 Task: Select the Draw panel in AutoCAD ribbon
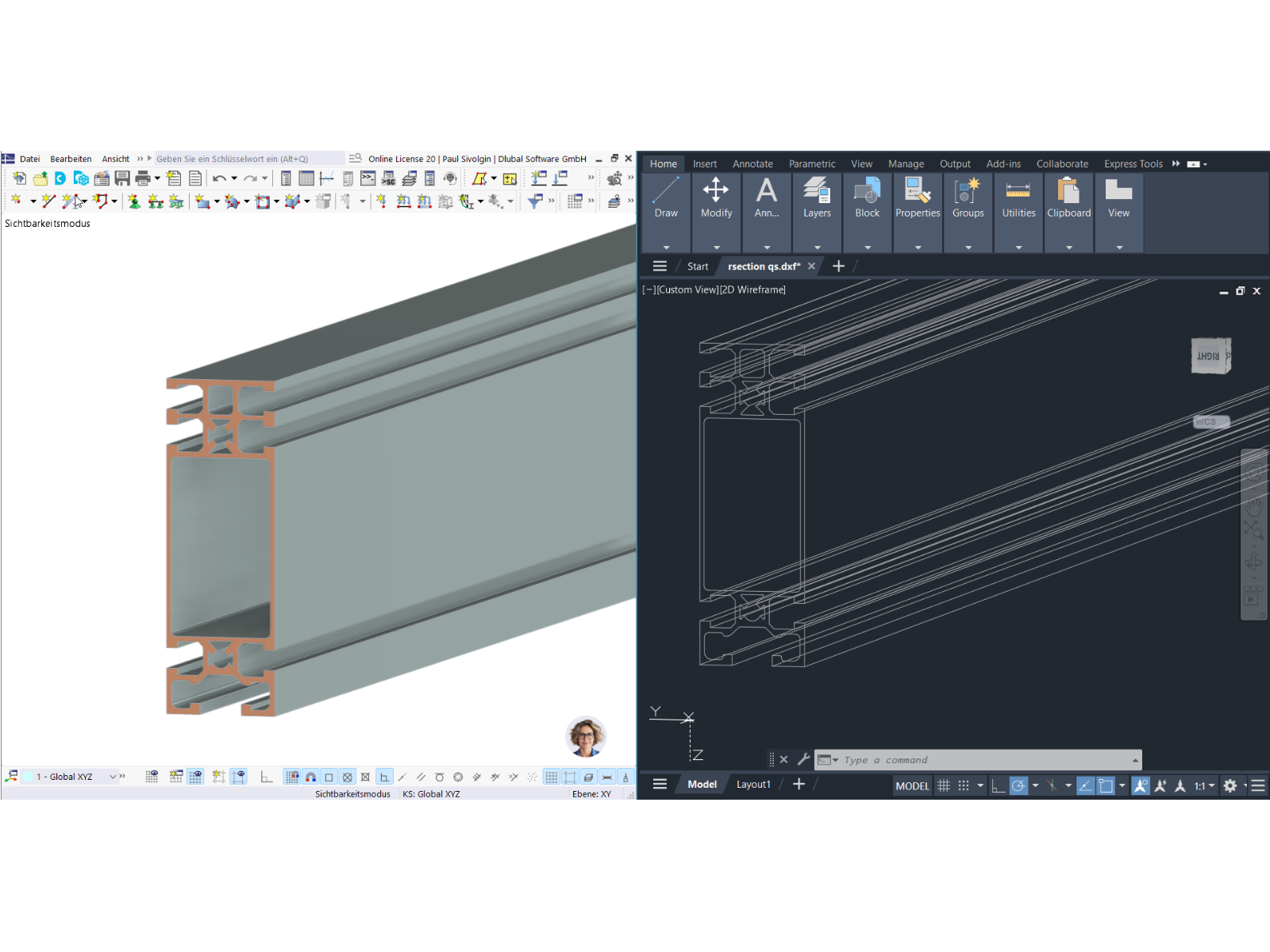pos(665,198)
